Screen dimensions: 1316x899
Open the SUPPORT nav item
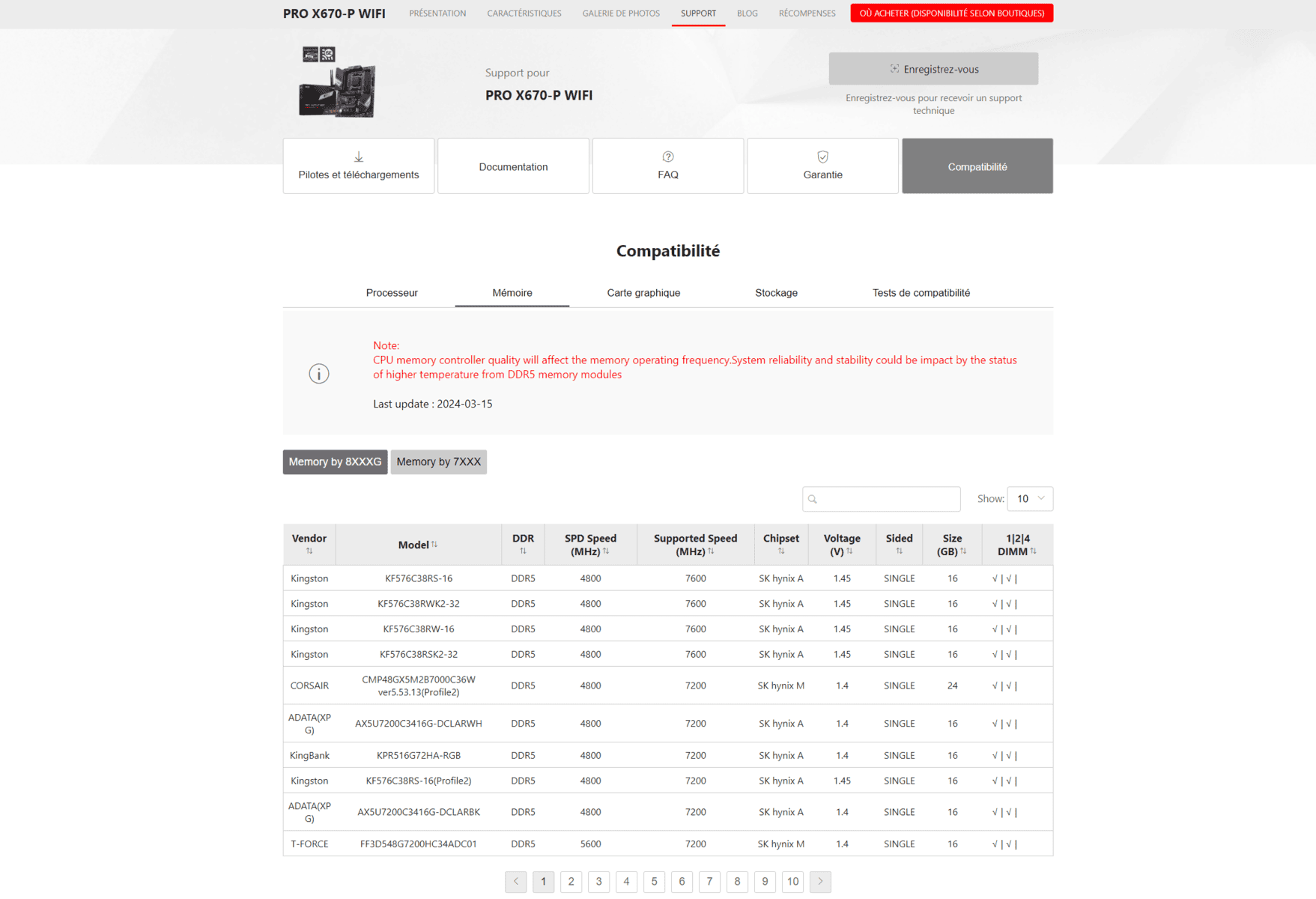point(698,13)
